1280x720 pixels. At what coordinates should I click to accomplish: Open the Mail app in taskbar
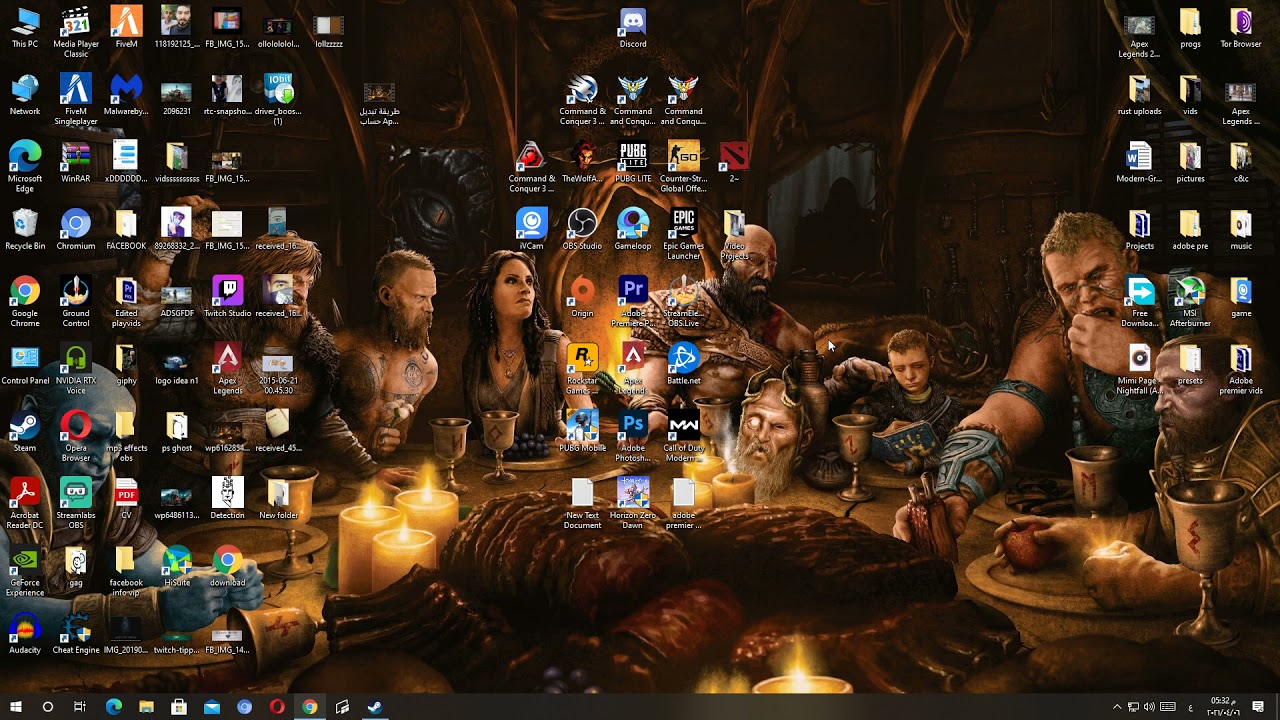212,707
